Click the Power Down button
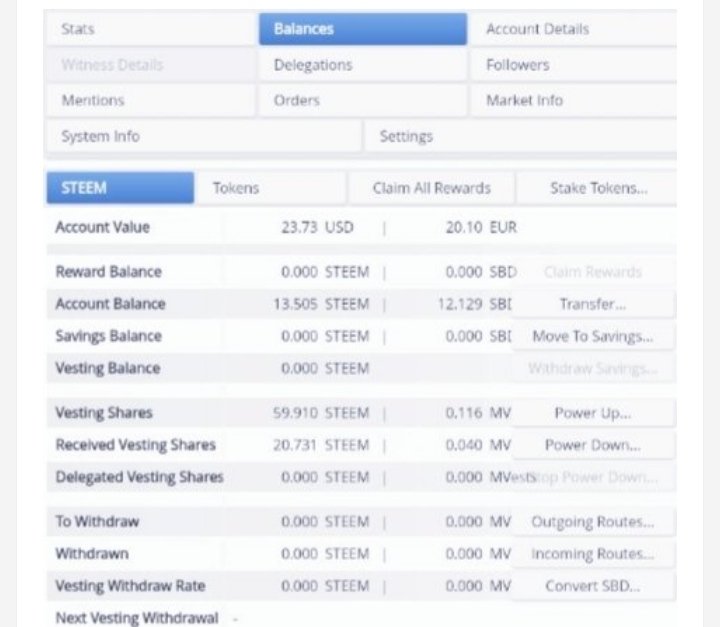 click(593, 445)
